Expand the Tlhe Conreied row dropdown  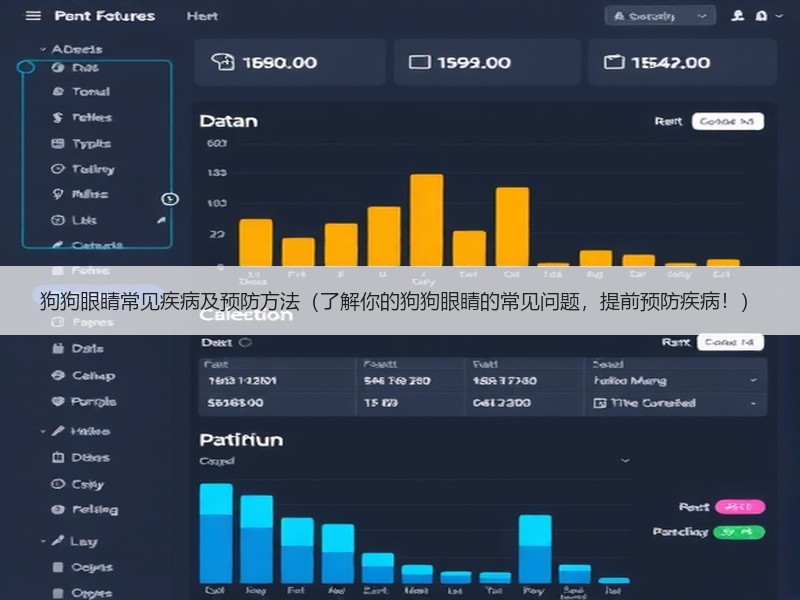754,403
